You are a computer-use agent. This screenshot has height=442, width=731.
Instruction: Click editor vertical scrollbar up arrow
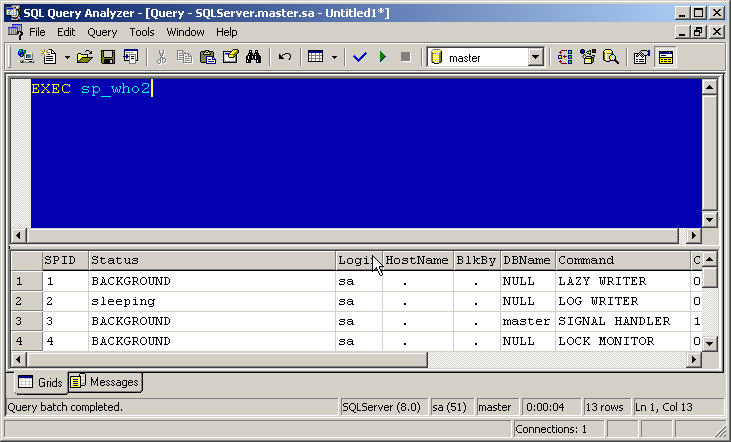(709, 87)
